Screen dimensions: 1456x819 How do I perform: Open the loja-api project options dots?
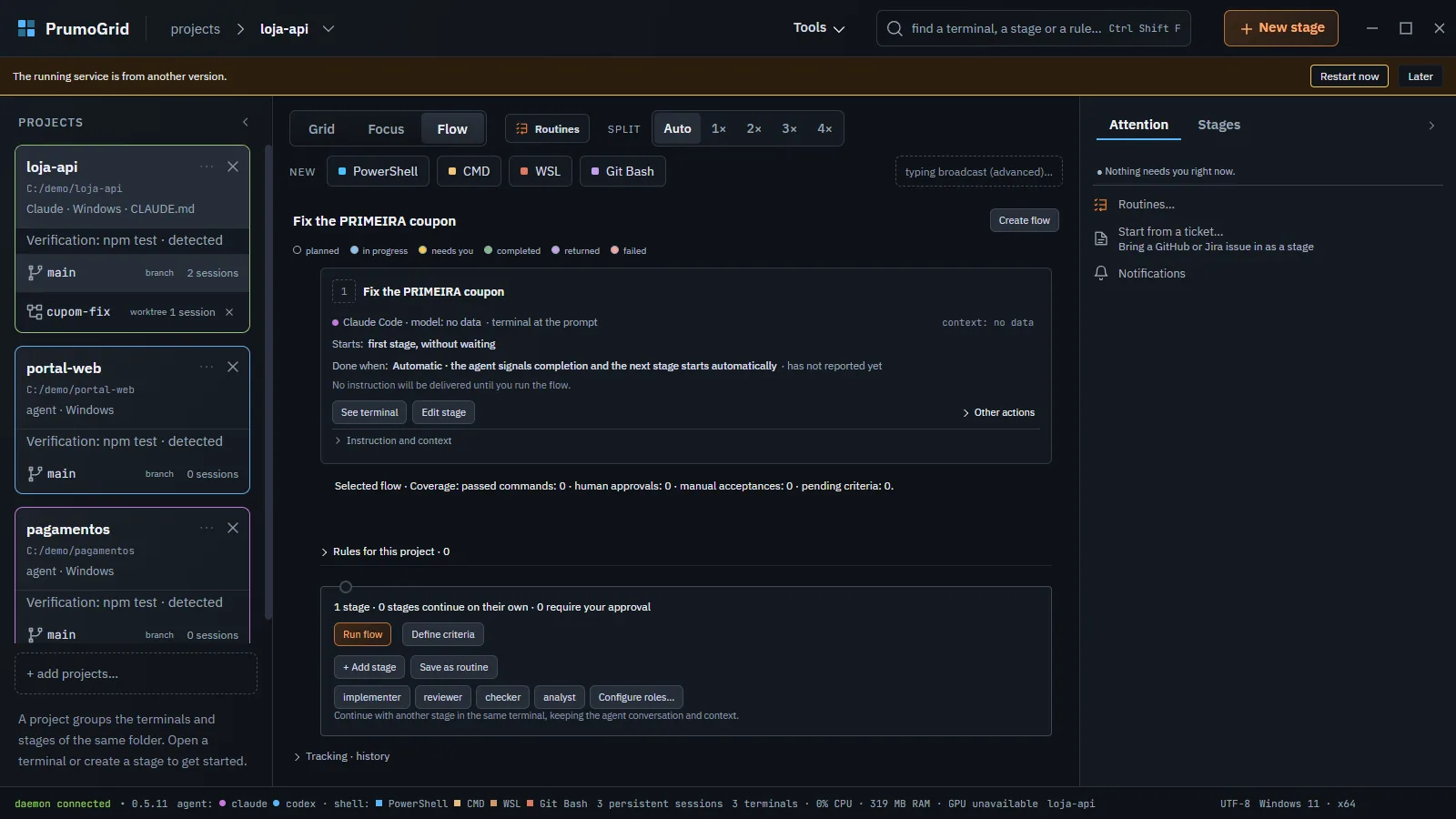point(207,167)
